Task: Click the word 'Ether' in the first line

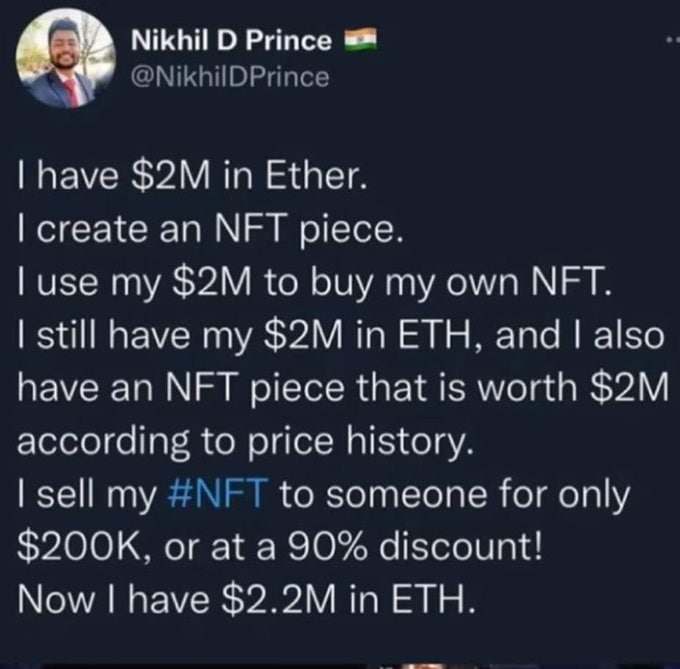Action: [313, 176]
